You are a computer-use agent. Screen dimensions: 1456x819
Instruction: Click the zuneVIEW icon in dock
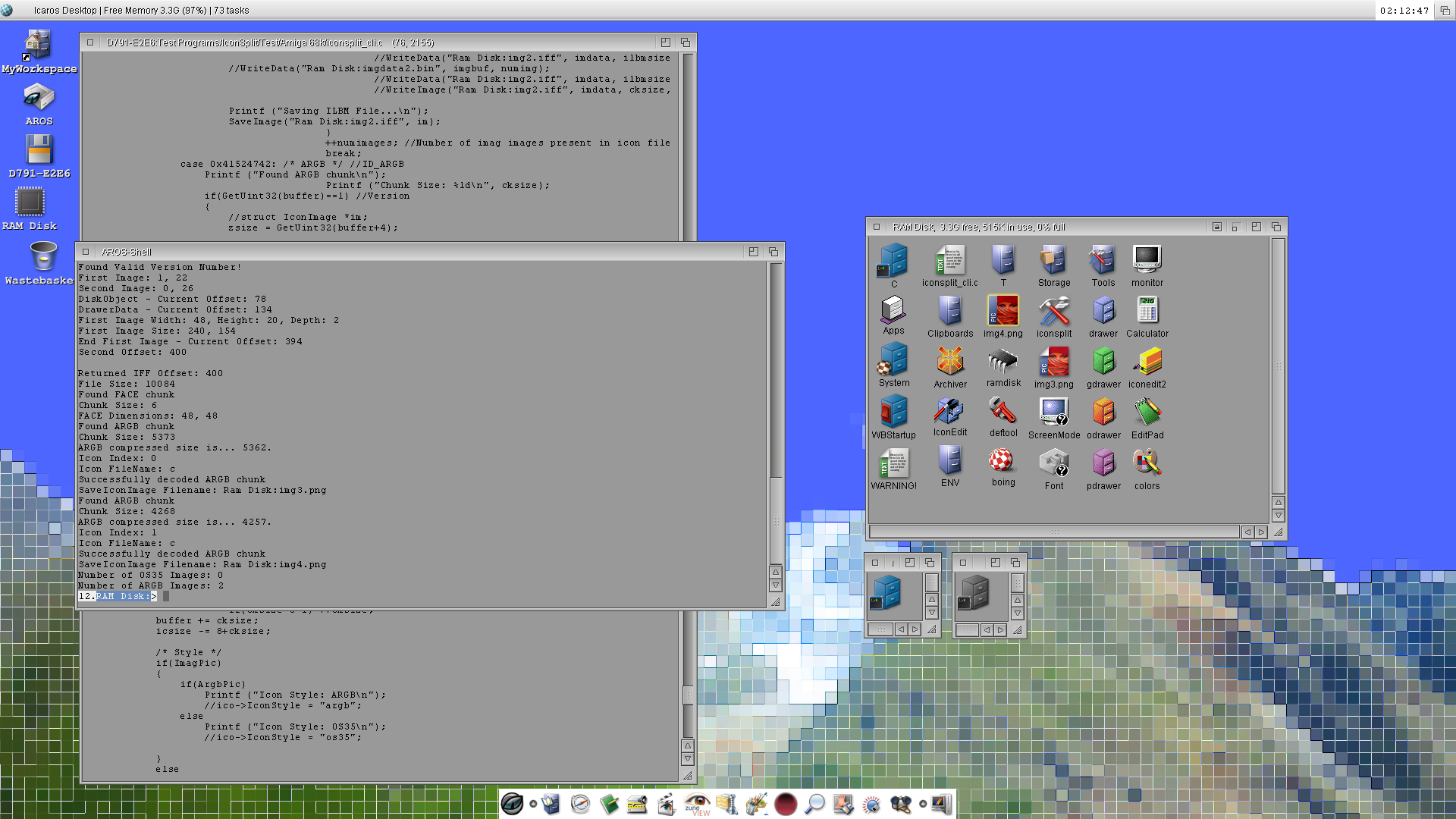697,804
